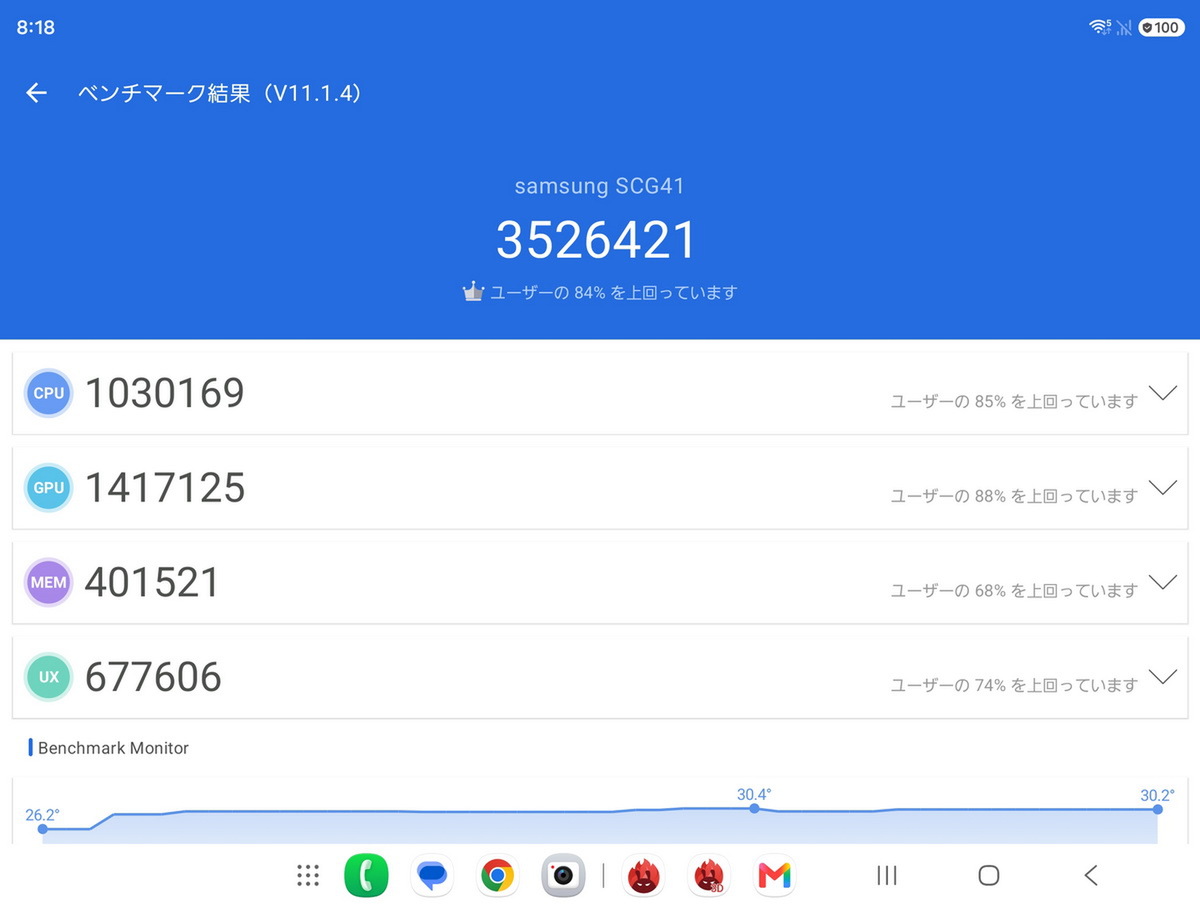The height and width of the screenshot is (906, 1200).
Task: Select the total score 3526421
Action: [596, 241]
